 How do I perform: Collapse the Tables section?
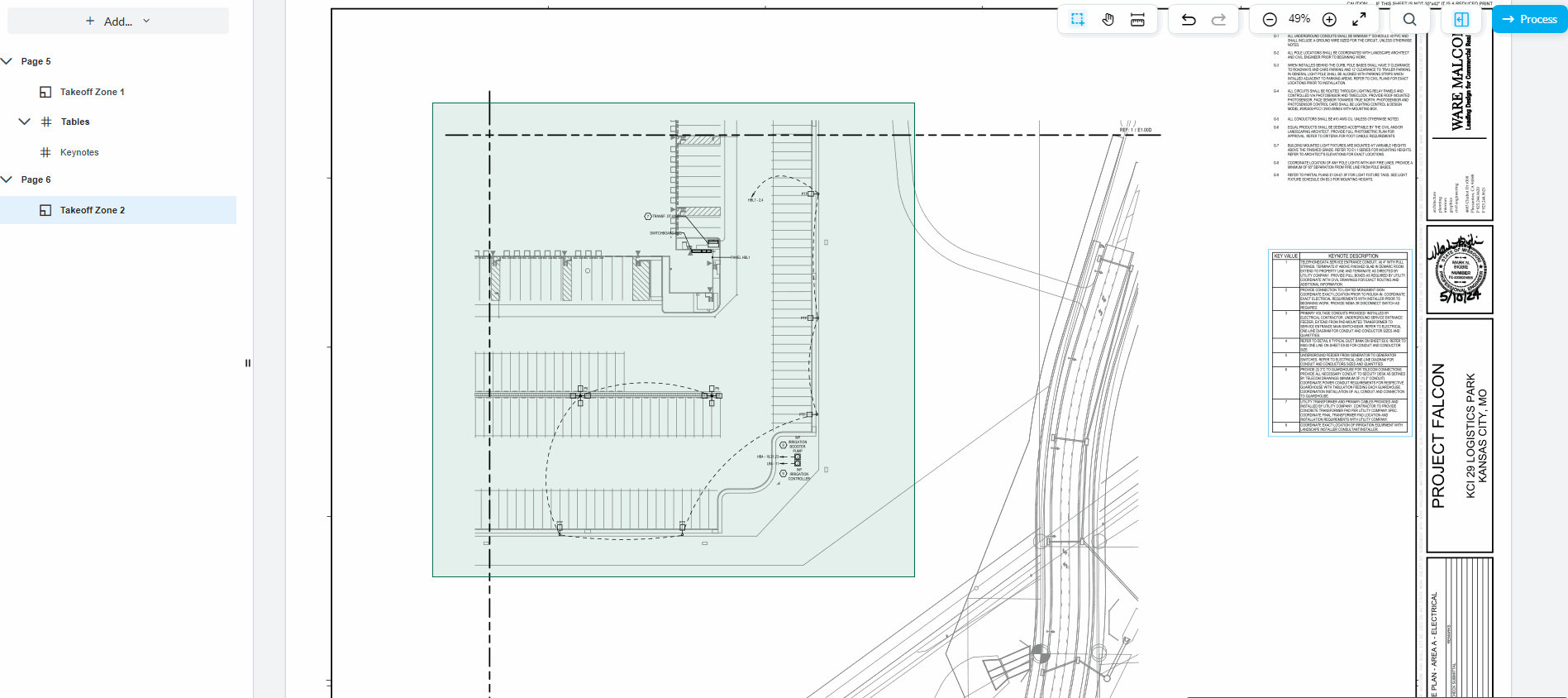25,122
